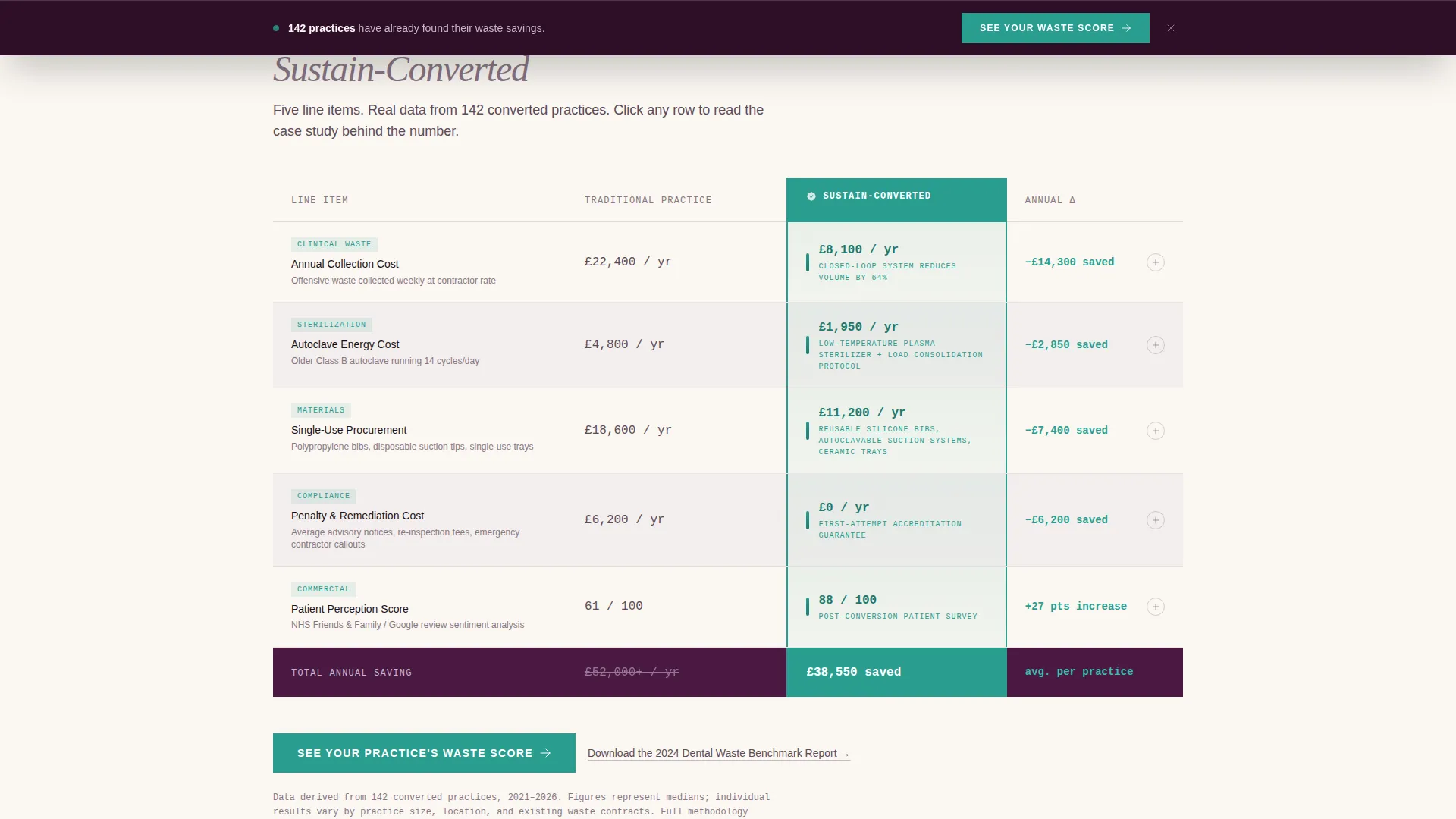1456x819 pixels.
Task: Click the £0 / yr converted value
Action: point(844,507)
